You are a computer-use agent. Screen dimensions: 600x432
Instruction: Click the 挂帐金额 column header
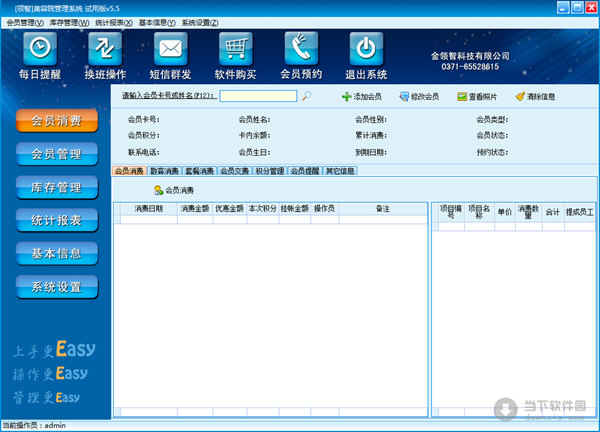(x=295, y=209)
